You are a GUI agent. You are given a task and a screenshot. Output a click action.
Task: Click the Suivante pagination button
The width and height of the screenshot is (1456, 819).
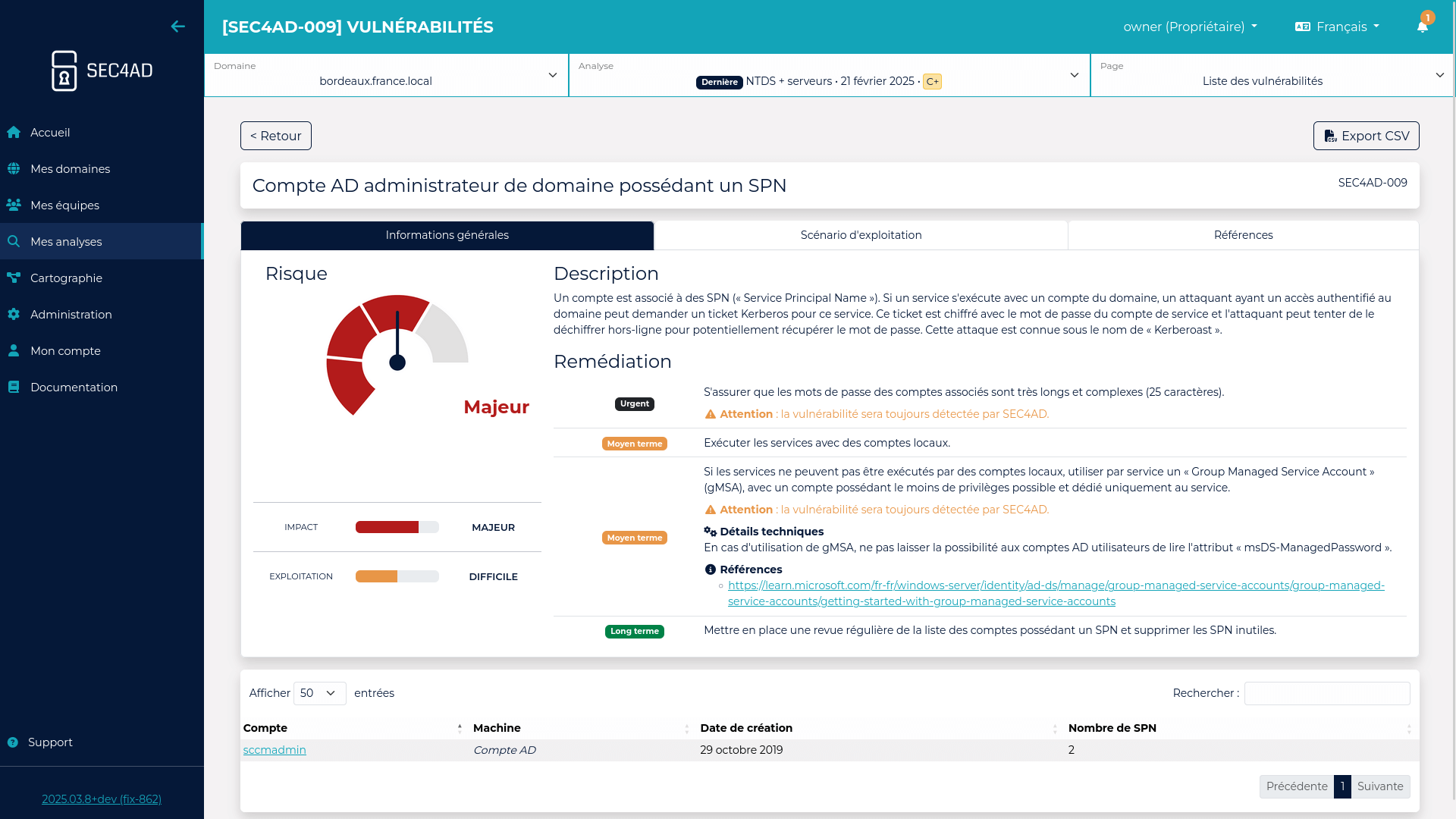point(1380,786)
